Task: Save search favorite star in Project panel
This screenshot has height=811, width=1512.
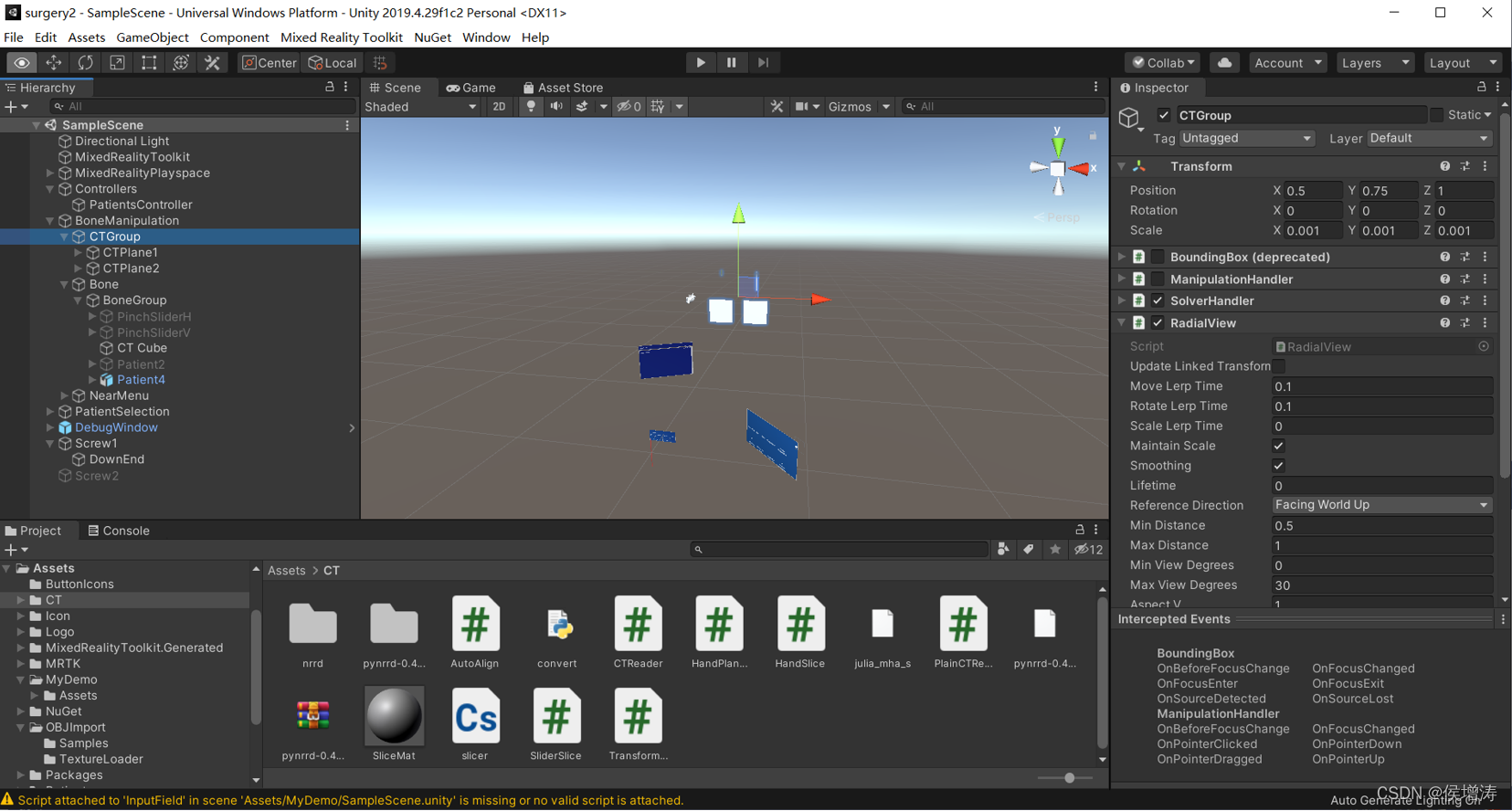Action: pos(1055,550)
